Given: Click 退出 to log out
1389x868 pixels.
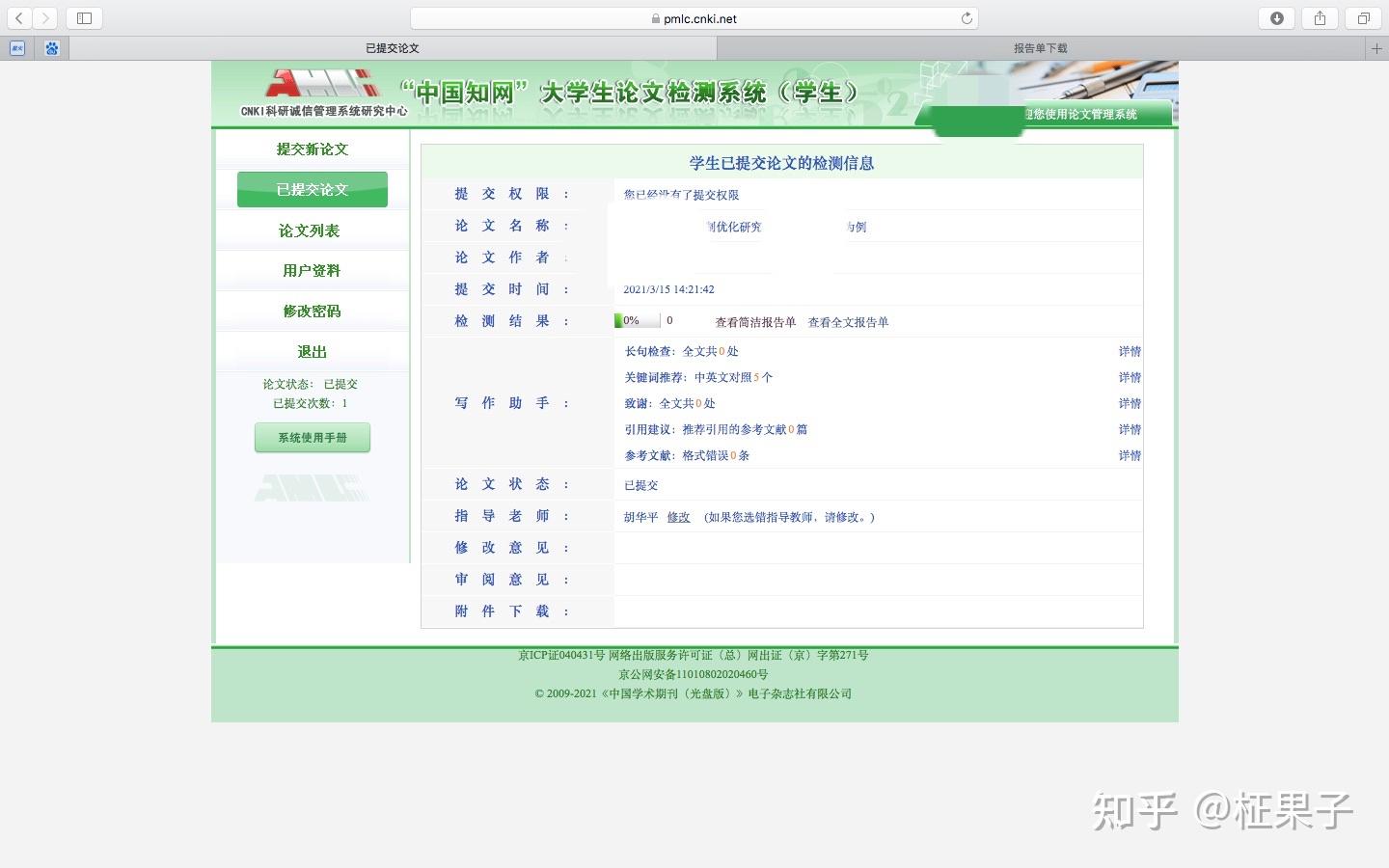Looking at the screenshot, I should 312,352.
